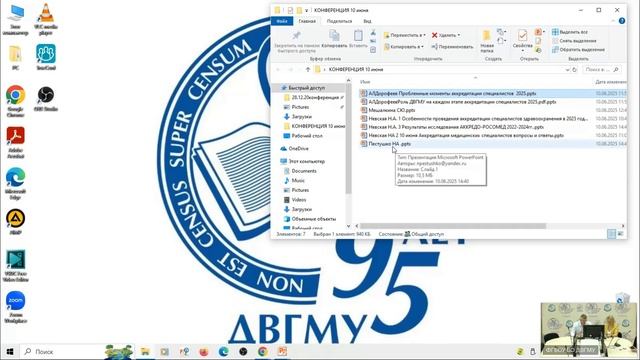Image resolution: width=640 pixels, height=360 pixels.
Task: Open Videos in the navigation pane
Action: pyautogui.click(x=299, y=200)
